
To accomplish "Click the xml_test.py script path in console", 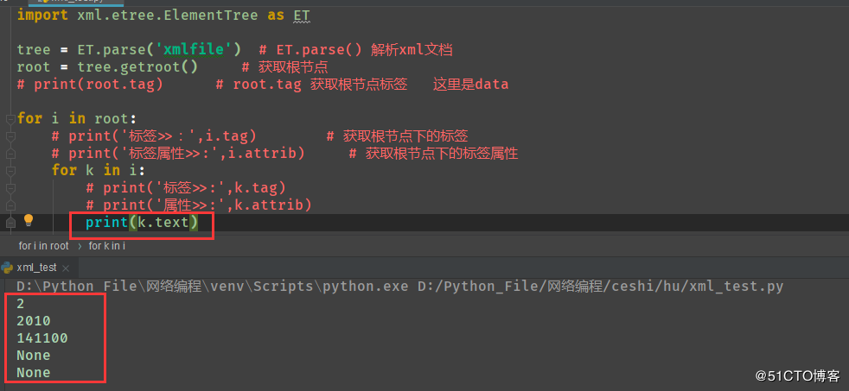I will [600, 286].
